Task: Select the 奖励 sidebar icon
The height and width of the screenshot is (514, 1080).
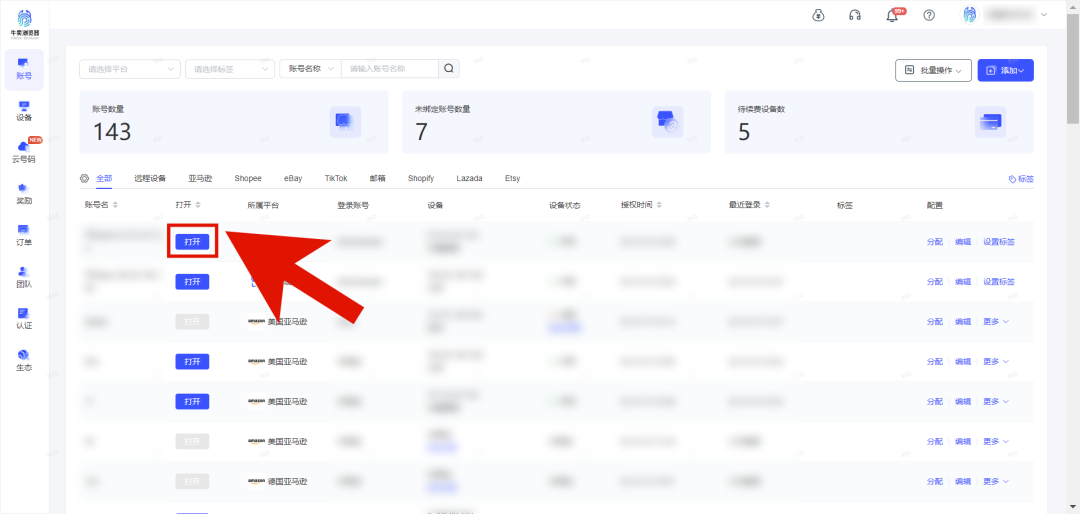Action: tap(24, 194)
